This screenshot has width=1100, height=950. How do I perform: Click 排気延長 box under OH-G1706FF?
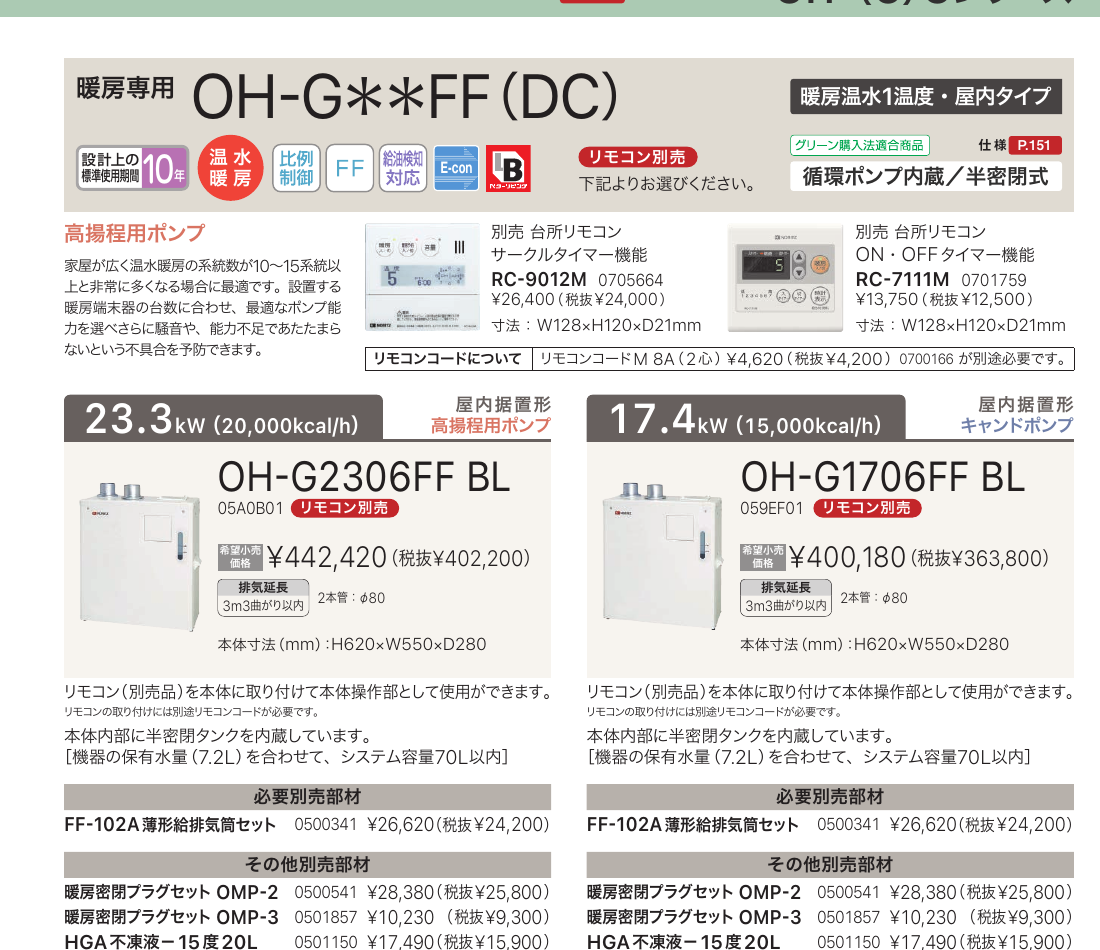[x=786, y=598]
